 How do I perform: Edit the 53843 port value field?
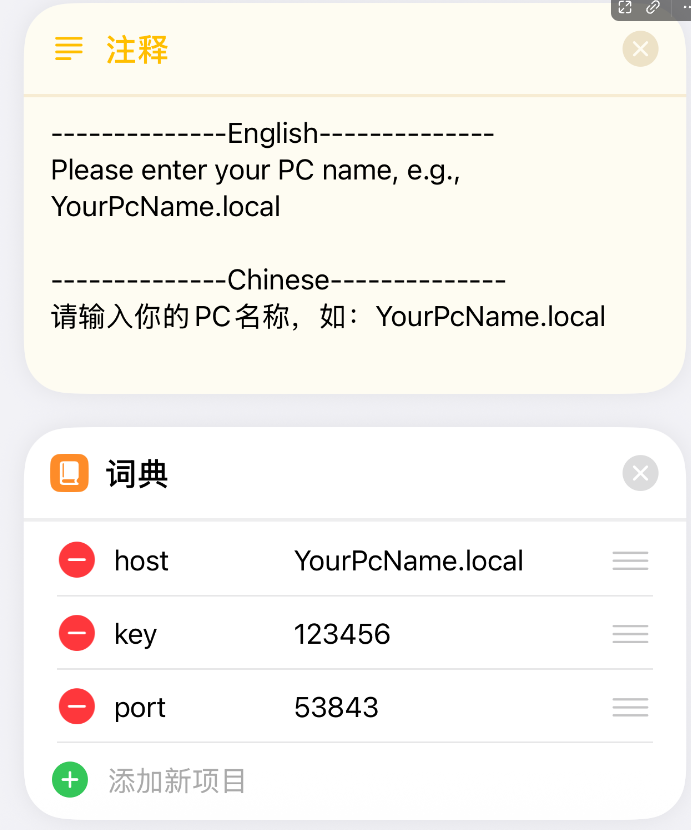tap(336, 707)
